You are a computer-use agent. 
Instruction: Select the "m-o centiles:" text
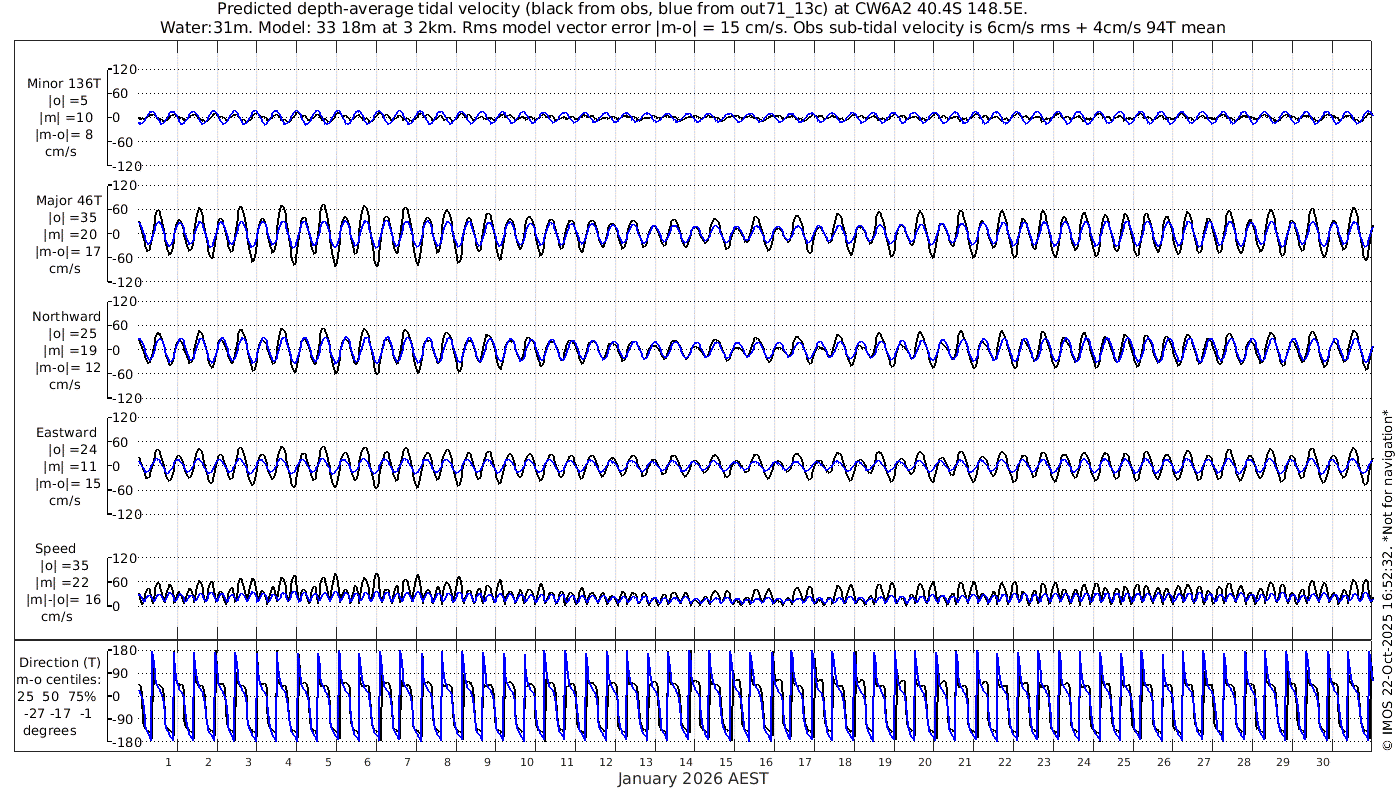(60, 679)
